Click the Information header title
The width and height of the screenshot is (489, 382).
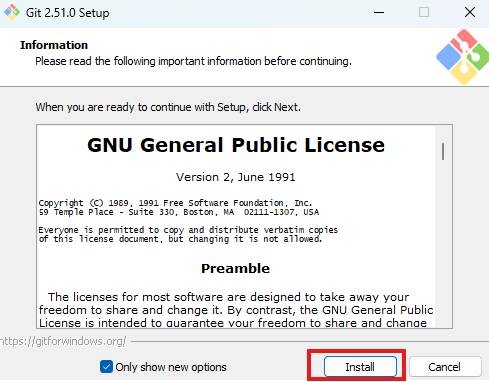54,45
